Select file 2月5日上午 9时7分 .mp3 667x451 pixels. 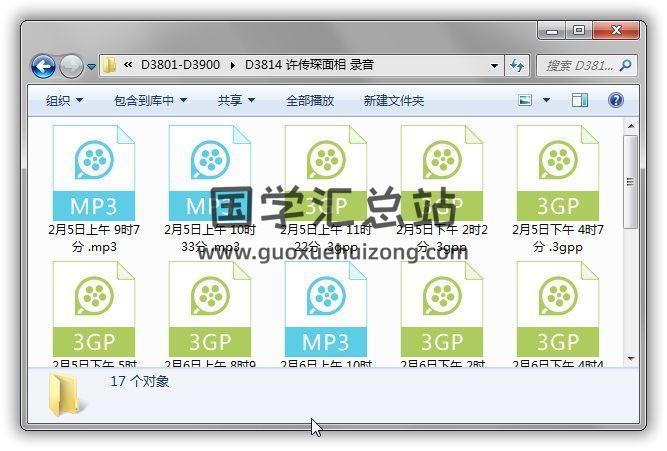pyautogui.click(x=94, y=189)
